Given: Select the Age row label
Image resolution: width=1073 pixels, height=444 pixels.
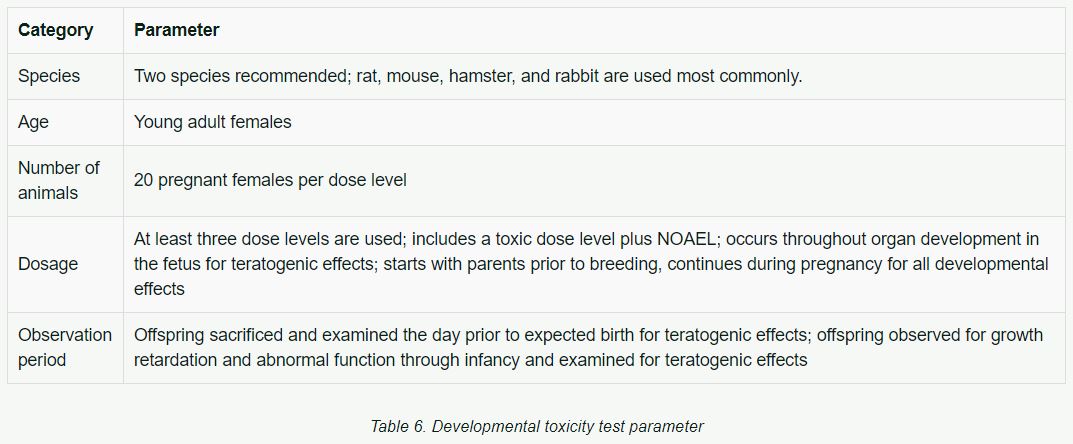Looking at the screenshot, I should (34, 122).
